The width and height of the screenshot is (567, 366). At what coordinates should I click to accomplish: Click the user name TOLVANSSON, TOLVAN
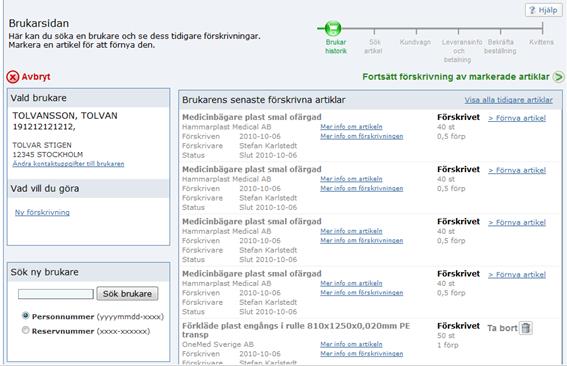click(x=65, y=116)
